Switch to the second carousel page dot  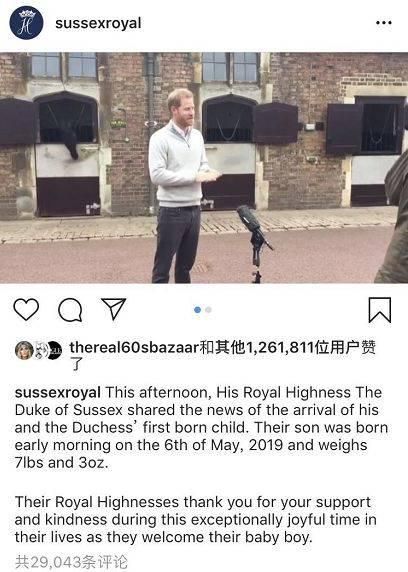[208, 310]
